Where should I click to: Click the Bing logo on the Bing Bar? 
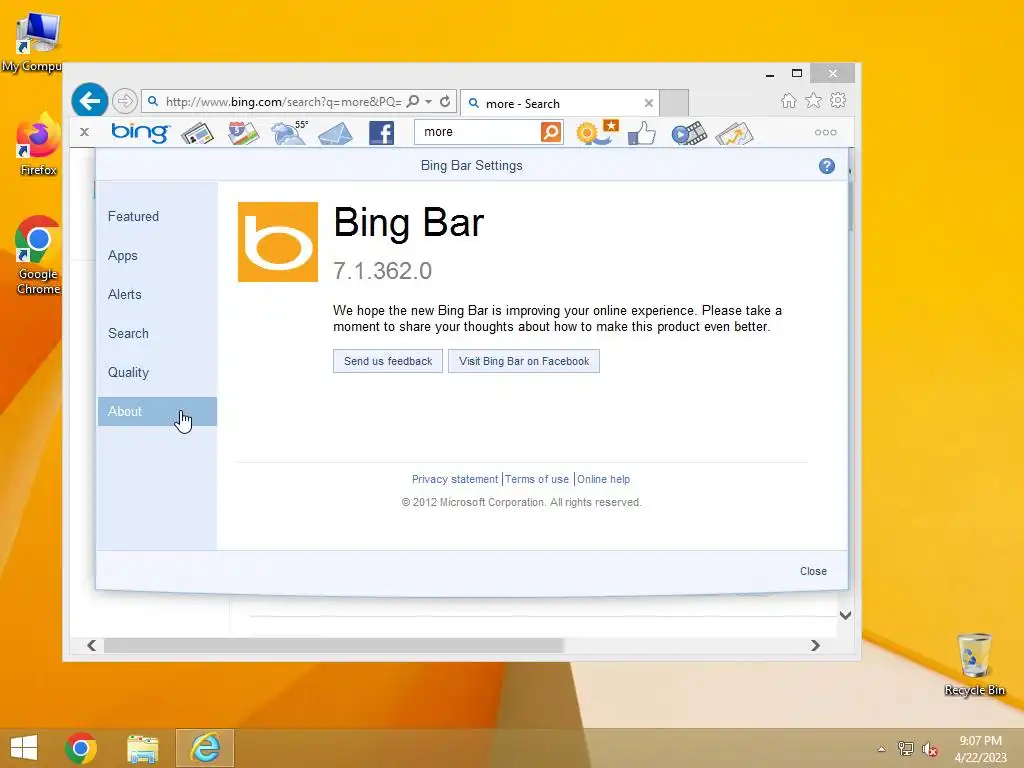coord(140,132)
